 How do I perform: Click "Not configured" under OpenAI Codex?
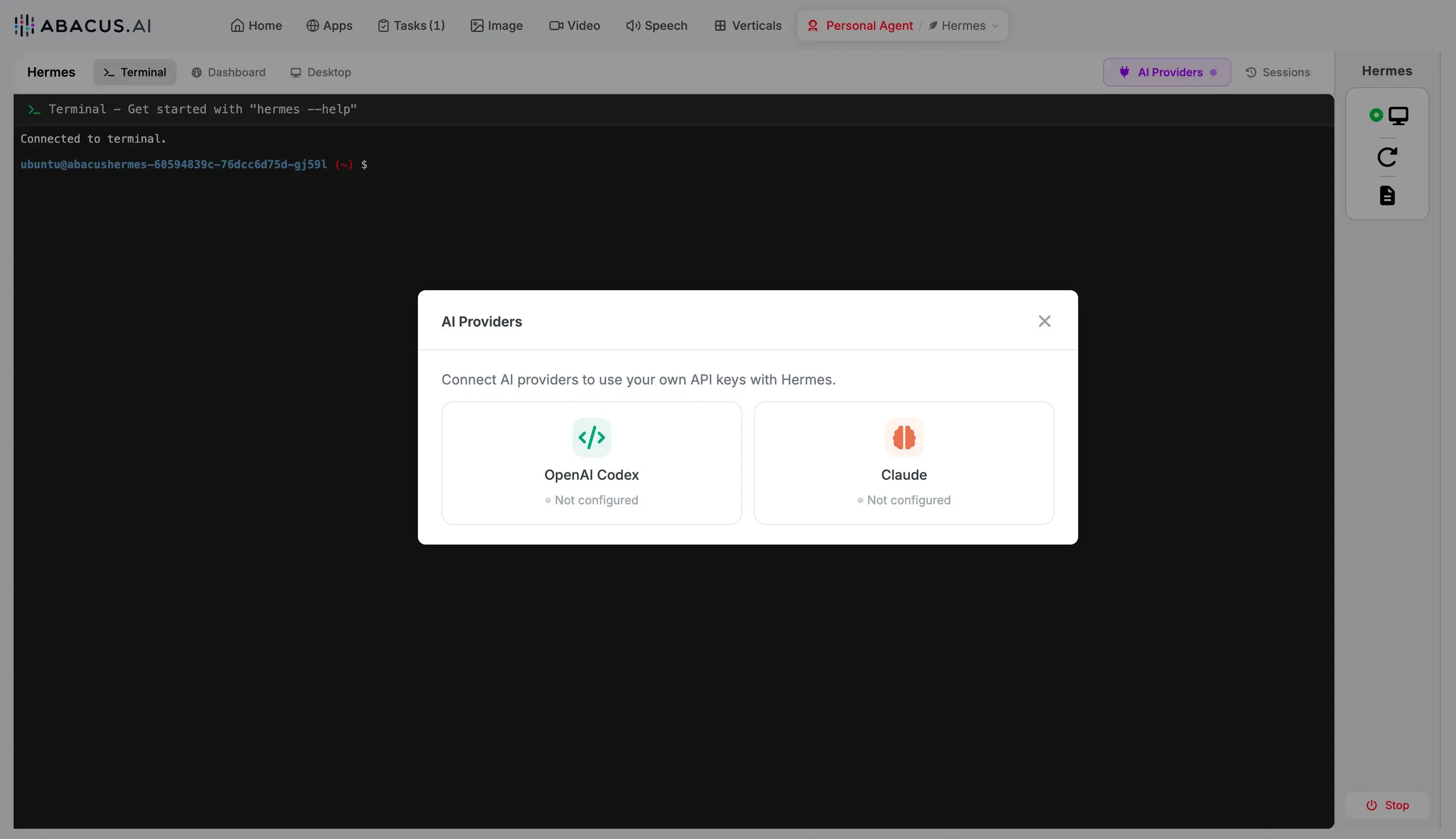[596, 500]
